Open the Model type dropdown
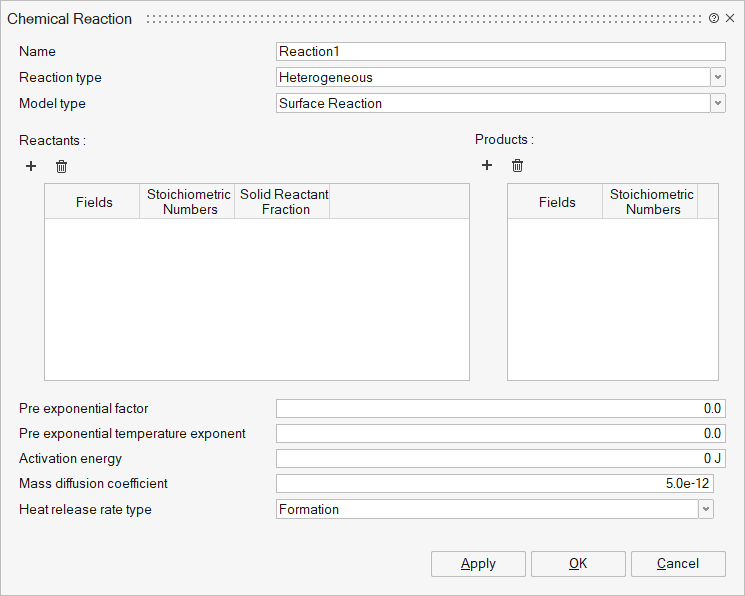Viewport: 745px width, 596px height. tap(718, 103)
